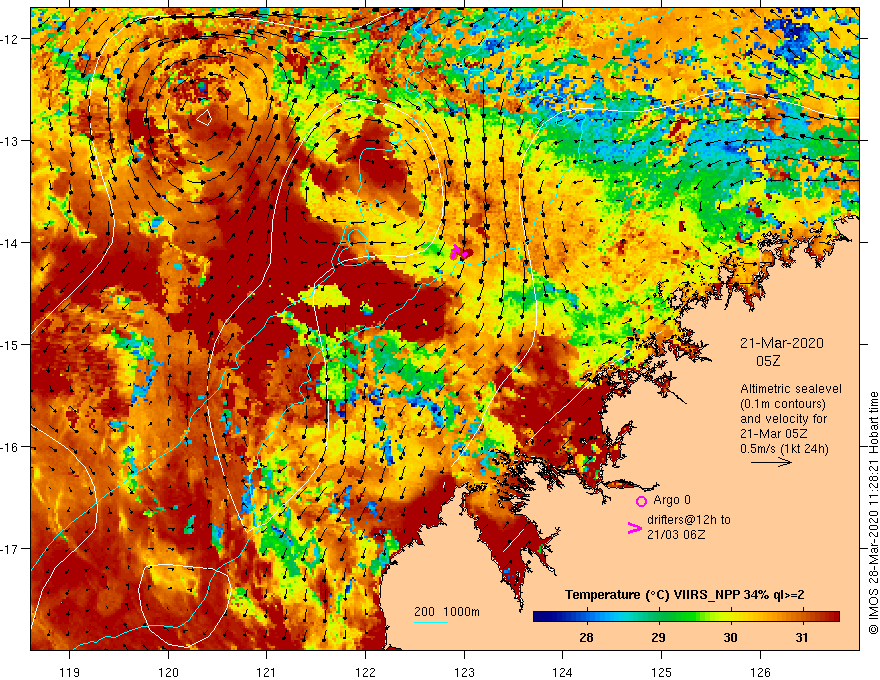The image size is (880, 680).
Task: Click the 0.5m/s reference velocity arrow
Action: click(x=771, y=462)
